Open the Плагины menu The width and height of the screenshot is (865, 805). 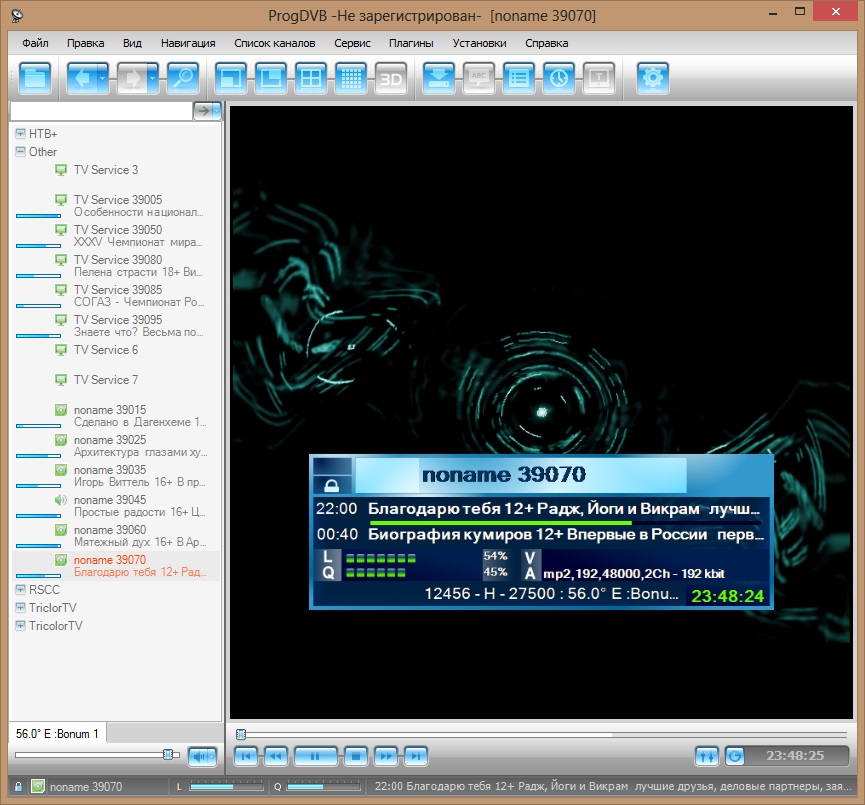coord(411,43)
